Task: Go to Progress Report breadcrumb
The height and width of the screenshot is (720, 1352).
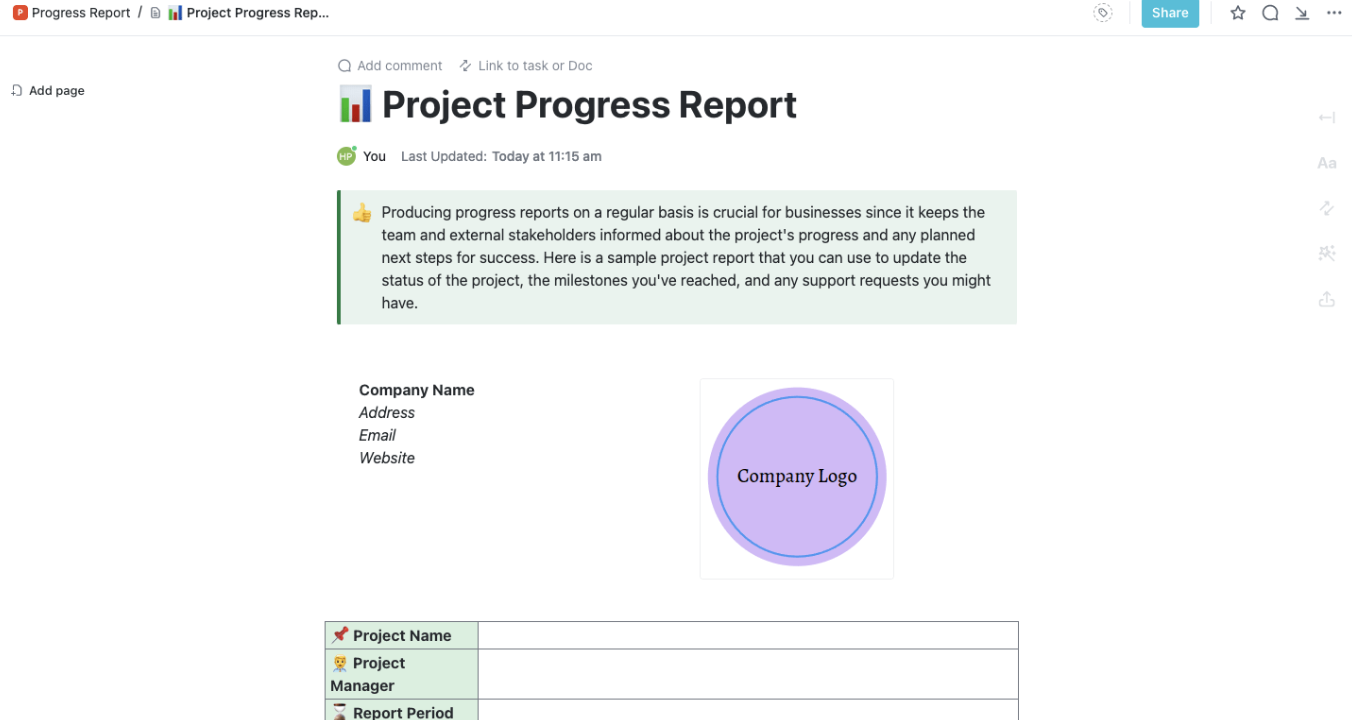Action: pyautogui.click(x=80, y=13)
